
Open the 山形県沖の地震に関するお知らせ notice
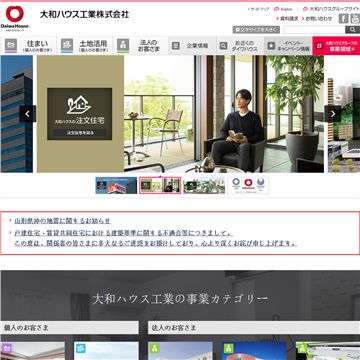pos(62,221)
